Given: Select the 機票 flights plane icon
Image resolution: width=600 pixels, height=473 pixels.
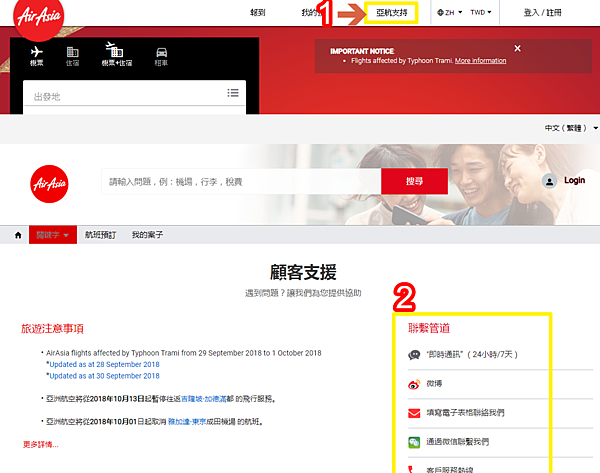Looking at the screenshot, I should tap(37, 51).
